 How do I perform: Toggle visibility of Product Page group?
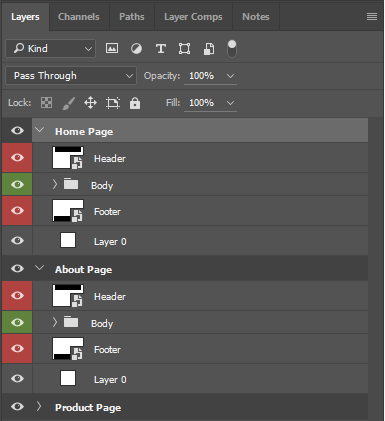pos(17,406)
